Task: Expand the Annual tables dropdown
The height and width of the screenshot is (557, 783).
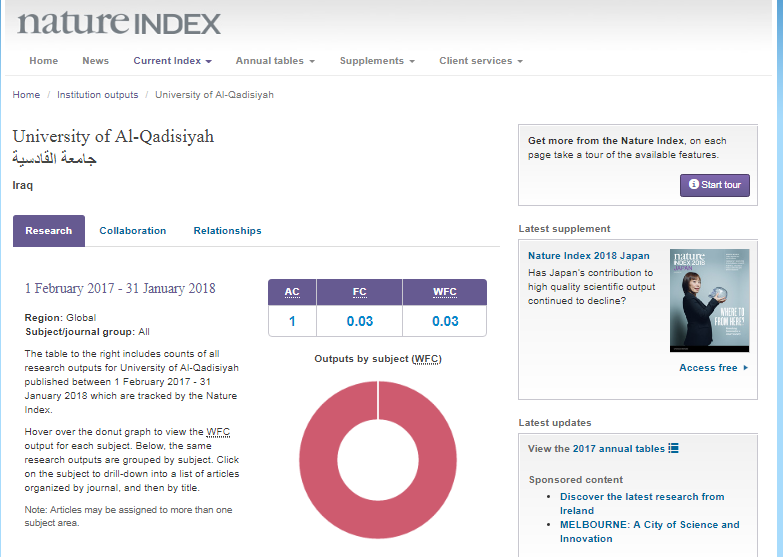Action: (275, 61)
